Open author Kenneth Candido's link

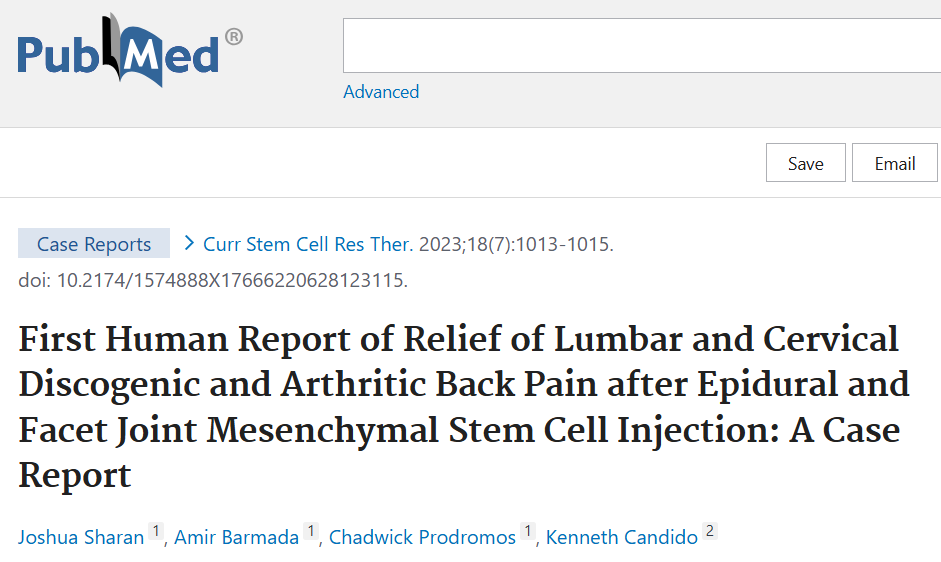(621, 537)
